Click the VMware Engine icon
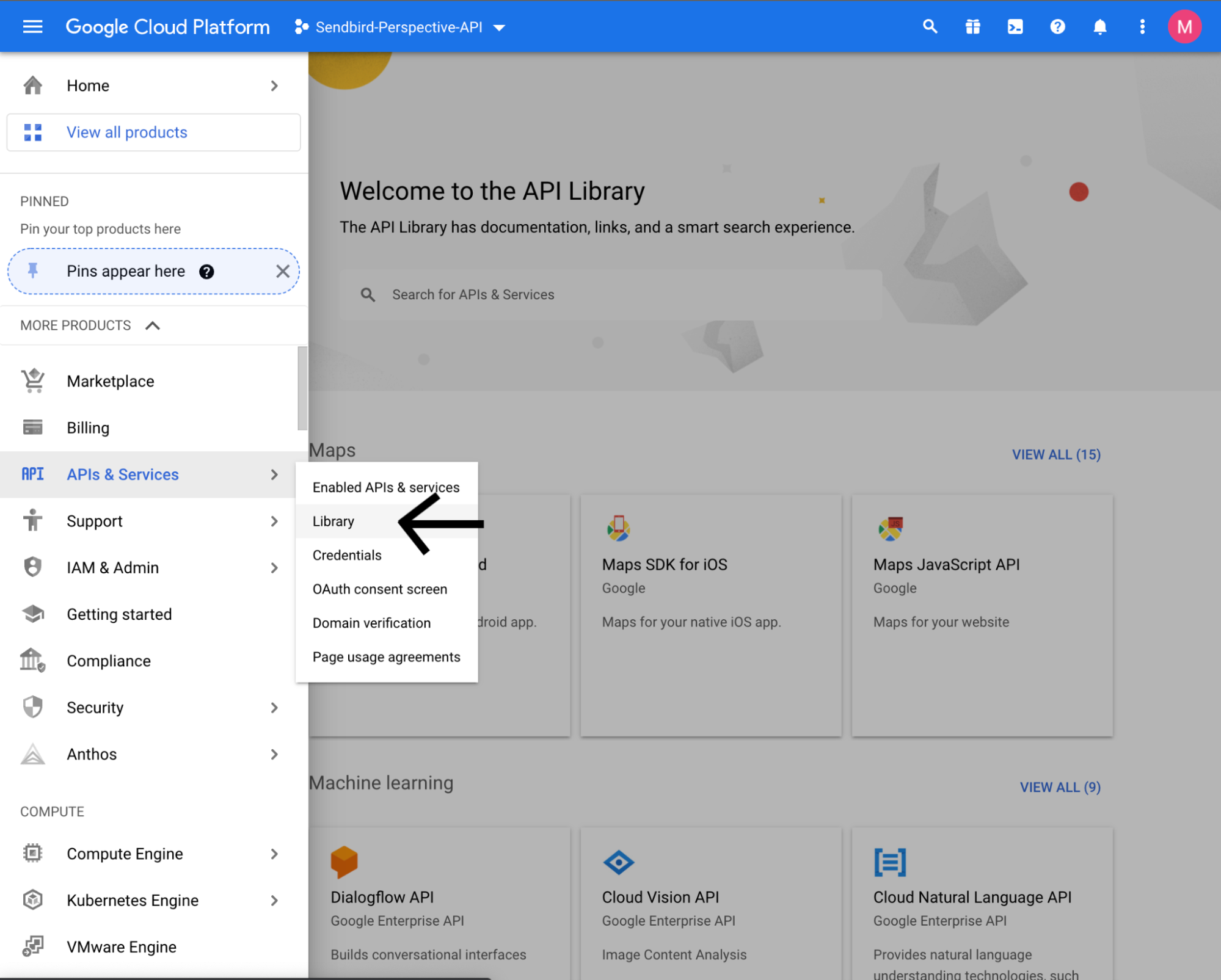Image resolution: width=1221 pixels, height=980 pixels. [x=33, y=946]
